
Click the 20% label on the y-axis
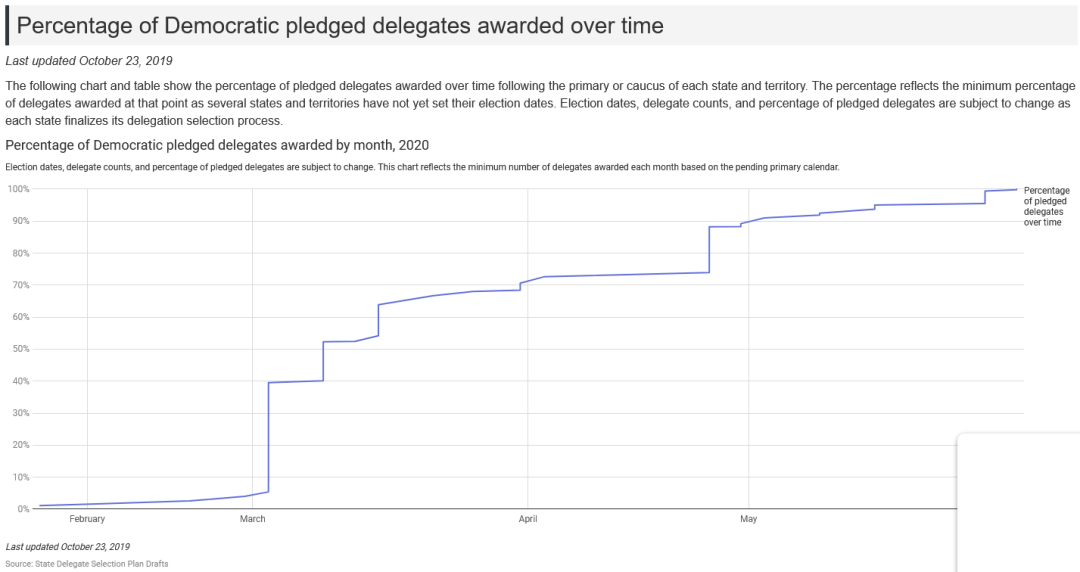click(x=20, y=445)
